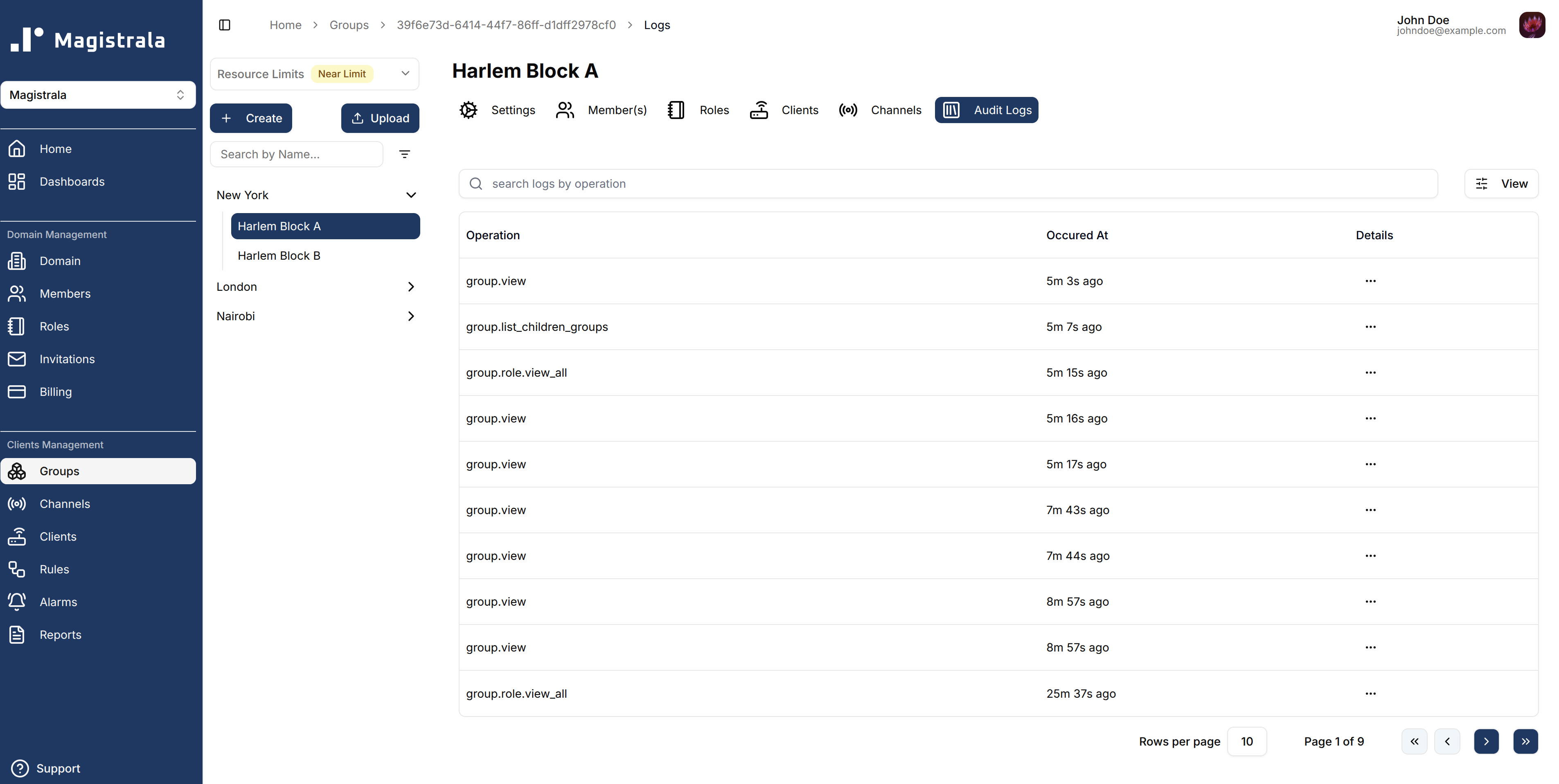This screenshot has width=1559, height=784.
Task: Click the filter icon beside group search
Action: 404,154
